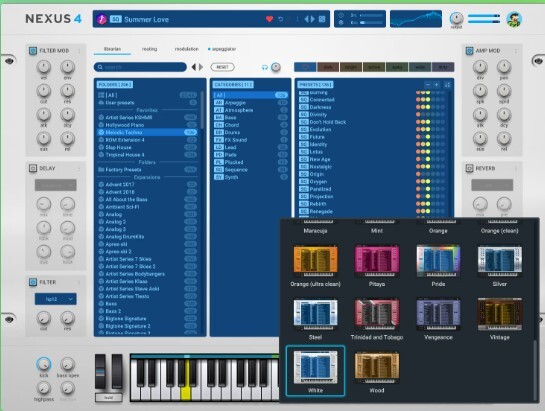Toggle the FILTER MOD power button

coord(33,51)
